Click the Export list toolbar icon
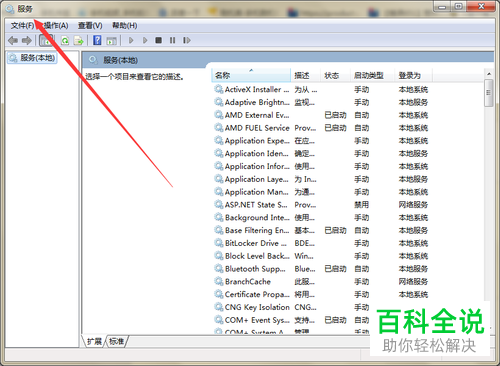The height and width of the screenshot is (366, 500). [79, 40]
